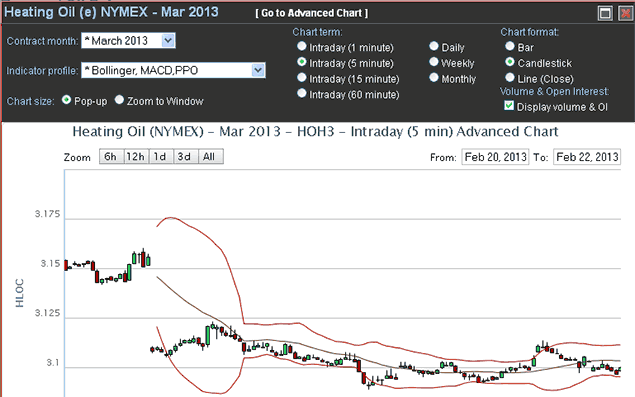635x397 pixels.
Task: Select Intraday (60 minute) chart term
Action: click(x=302, y=93)
